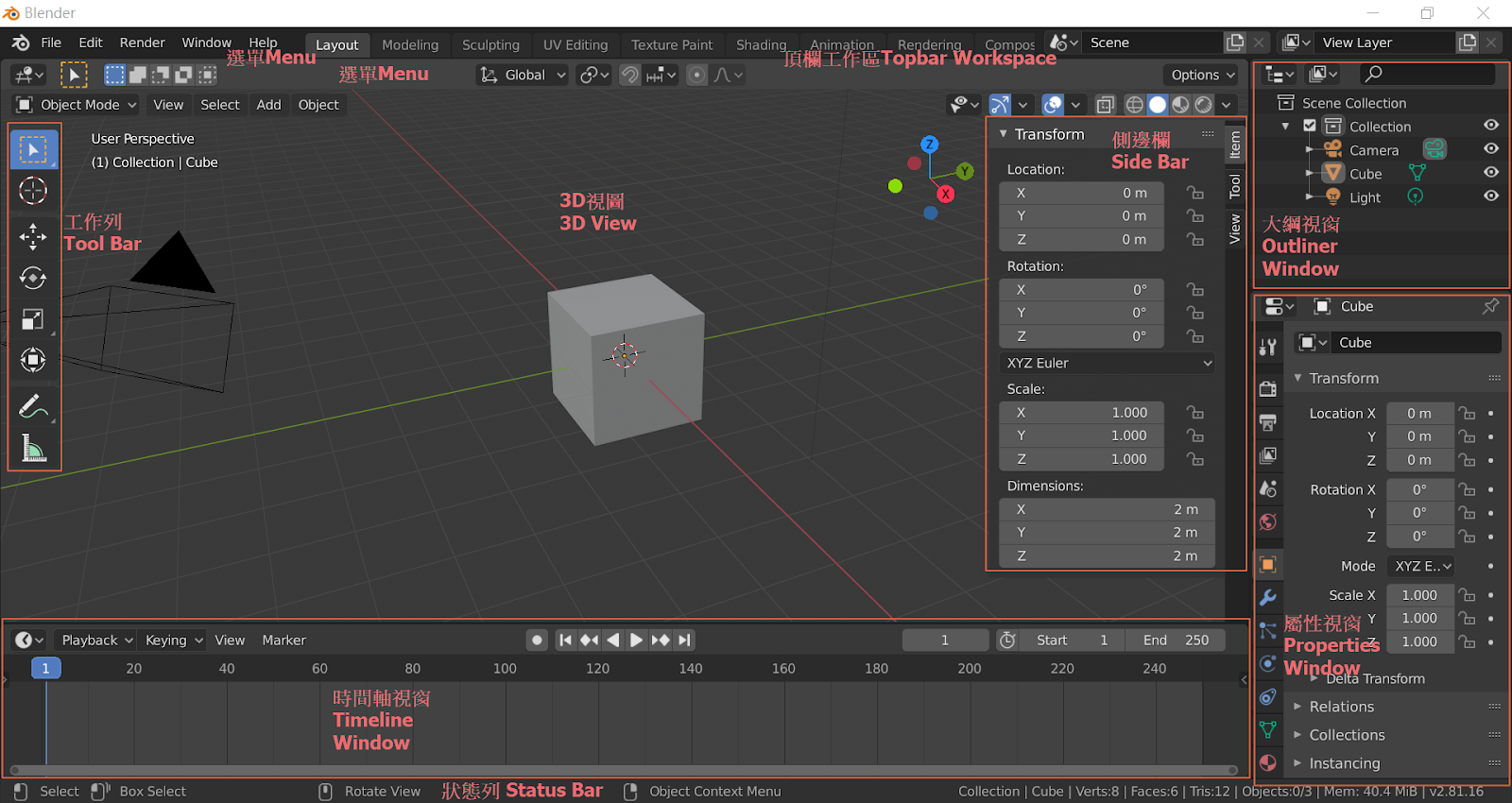Play the animation in reverse
The image size is (1512, 803).
click(612, 640)
